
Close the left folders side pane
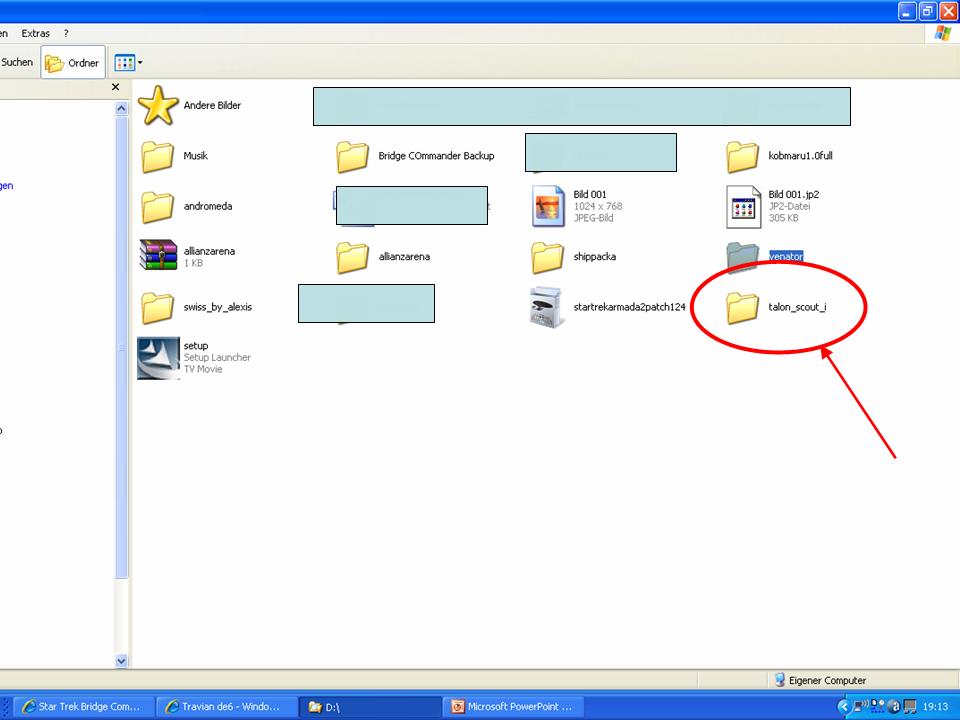point(115,88)
